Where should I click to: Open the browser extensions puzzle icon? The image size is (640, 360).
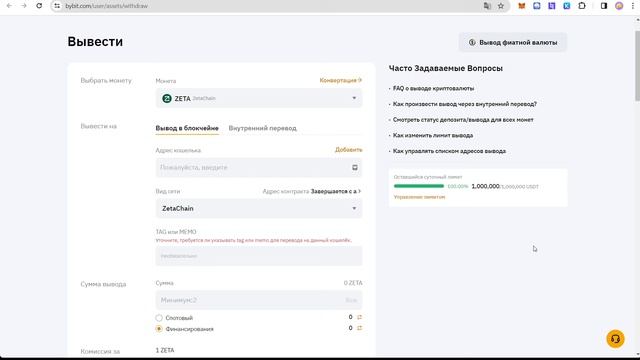coord(582,6)
